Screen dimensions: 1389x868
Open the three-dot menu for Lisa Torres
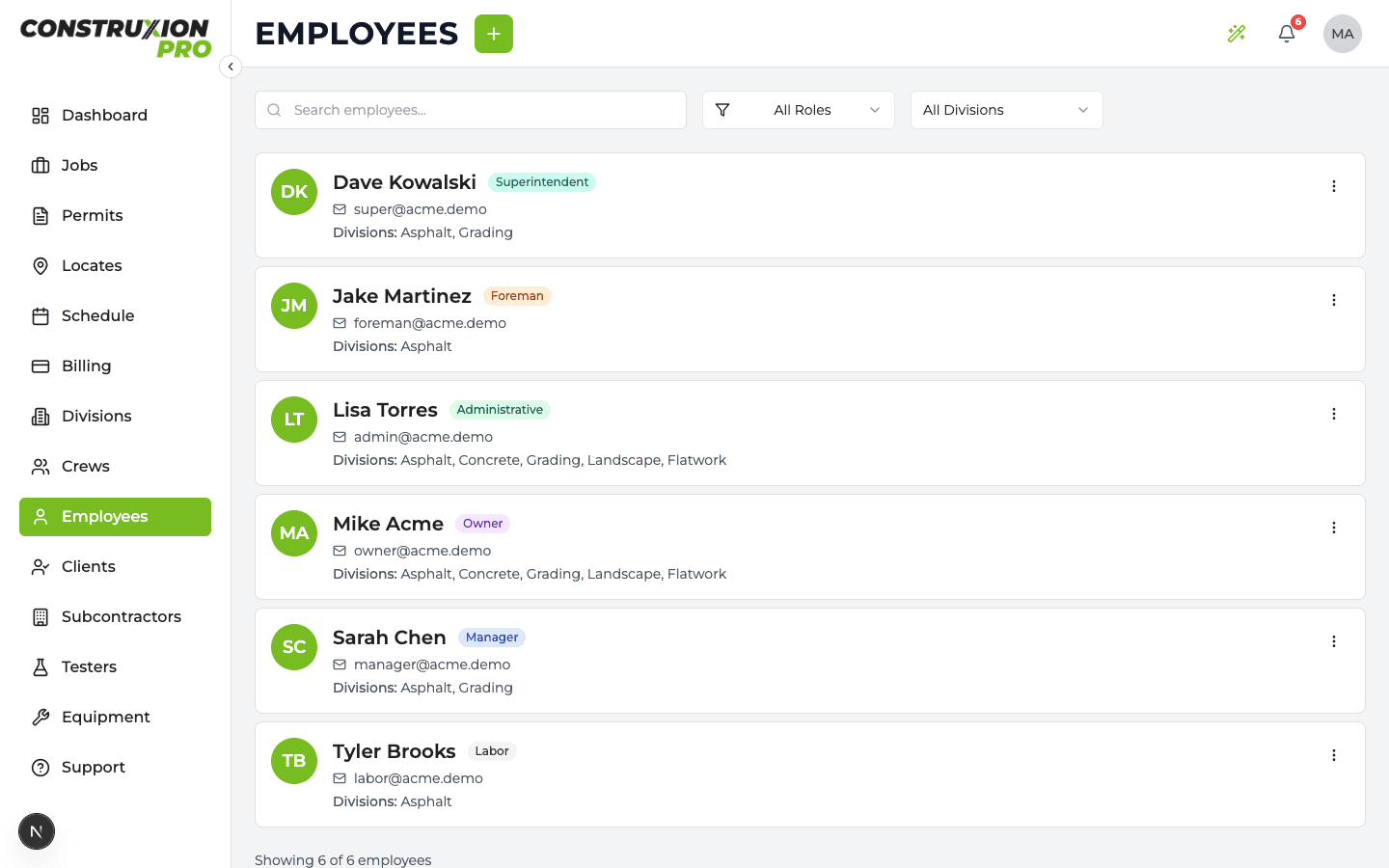tap(1334, 414)
